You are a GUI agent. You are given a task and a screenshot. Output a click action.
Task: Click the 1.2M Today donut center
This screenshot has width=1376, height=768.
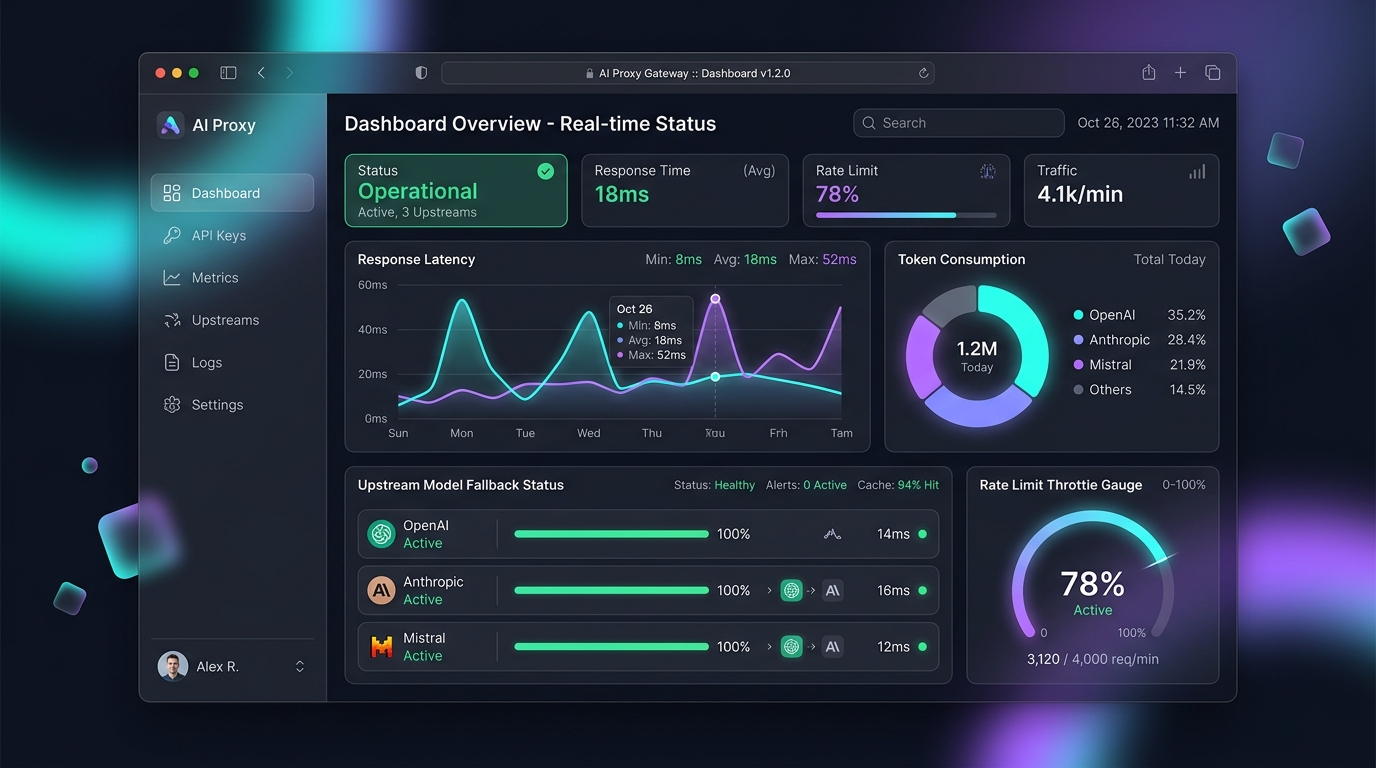pyautogui.click(x=977, y=355)
